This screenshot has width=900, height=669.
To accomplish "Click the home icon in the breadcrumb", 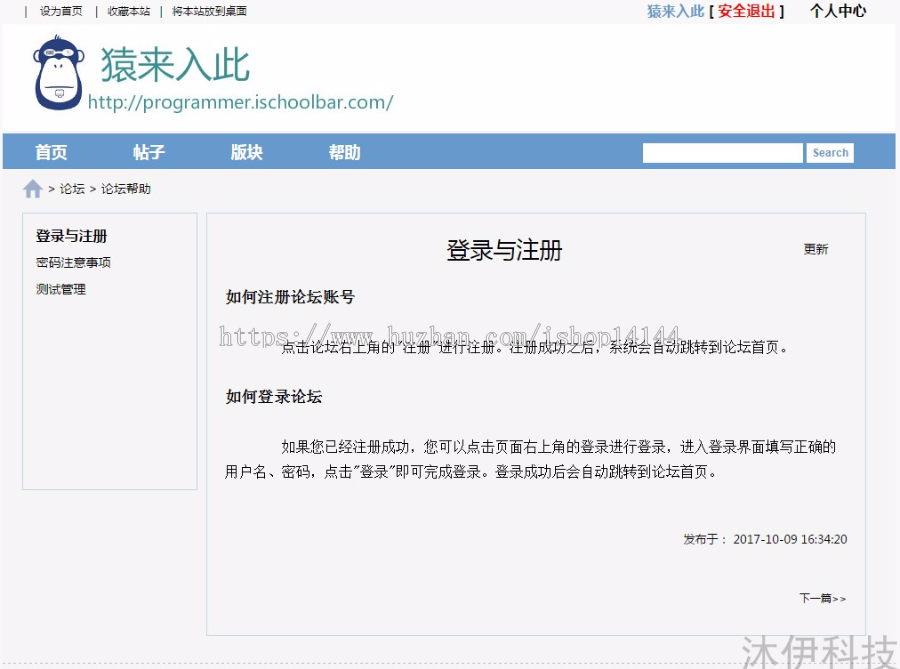I will 31,188.
